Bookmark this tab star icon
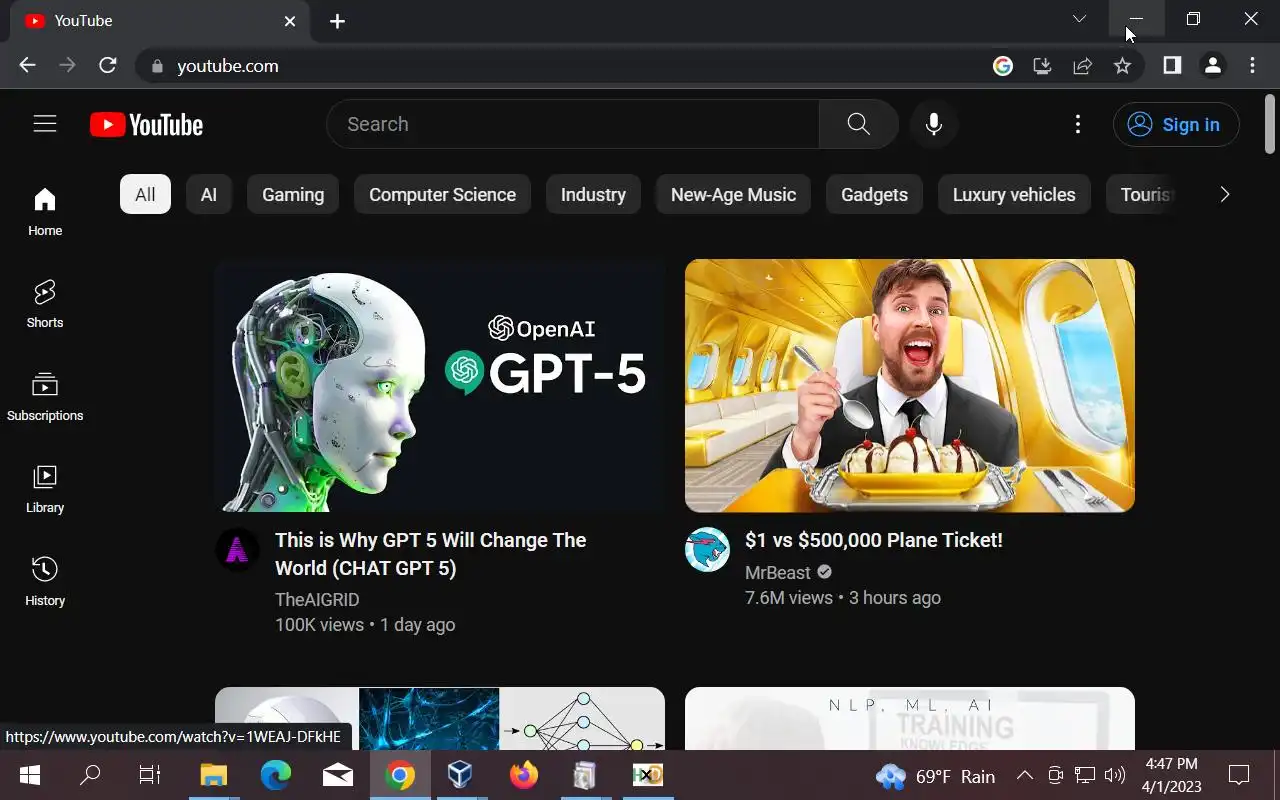 1122,66
